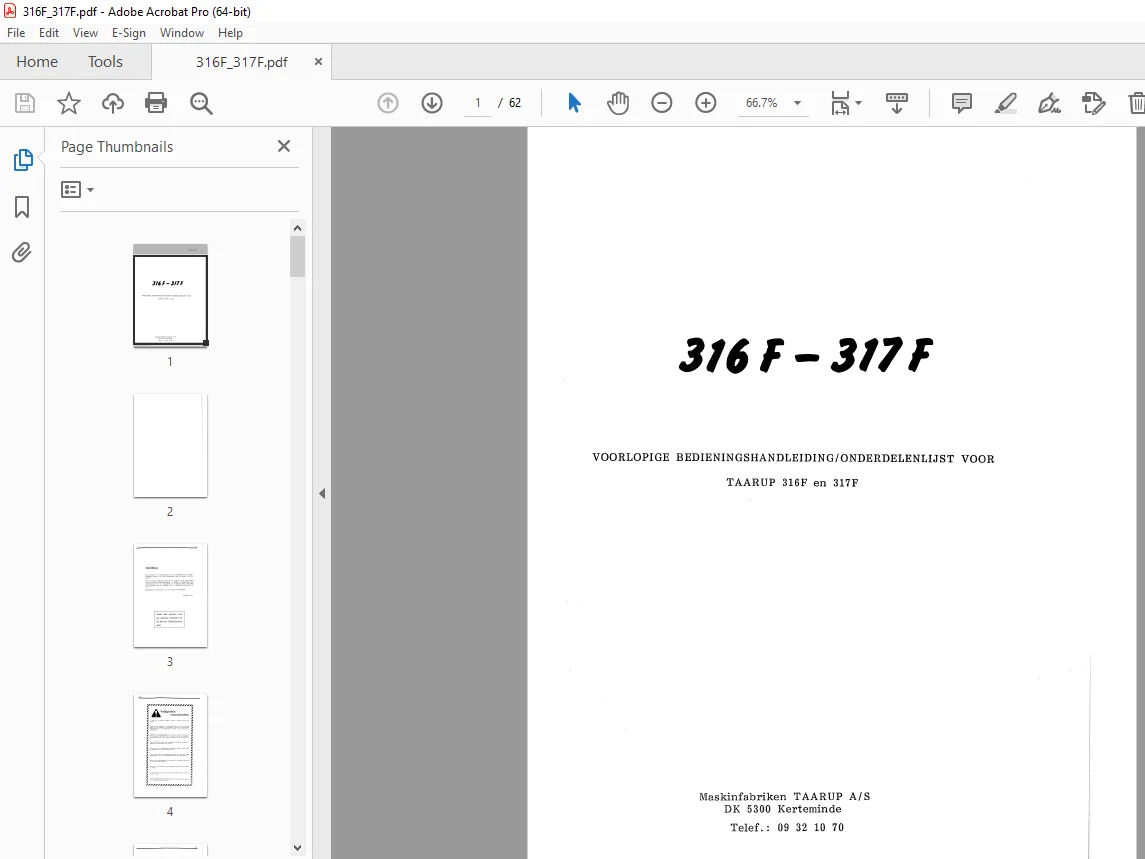1145x859 pixels.
Task: Zoom in with plus button
Action: [705, 103]
